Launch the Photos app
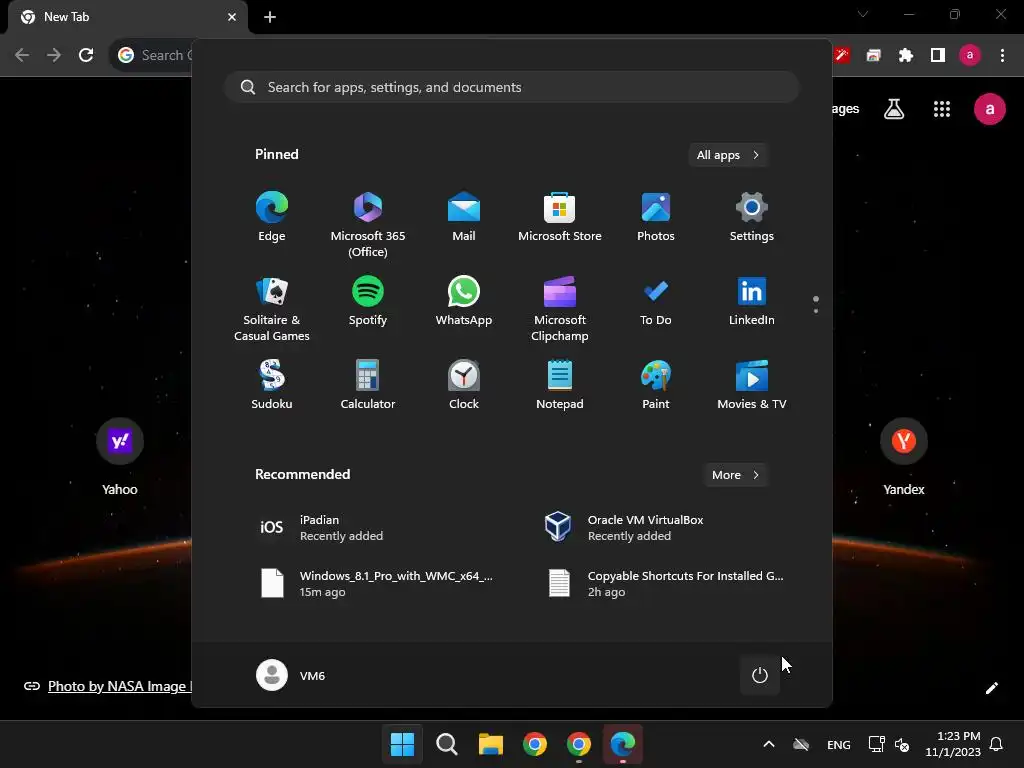1024x768 pixels. click(656, 218)
